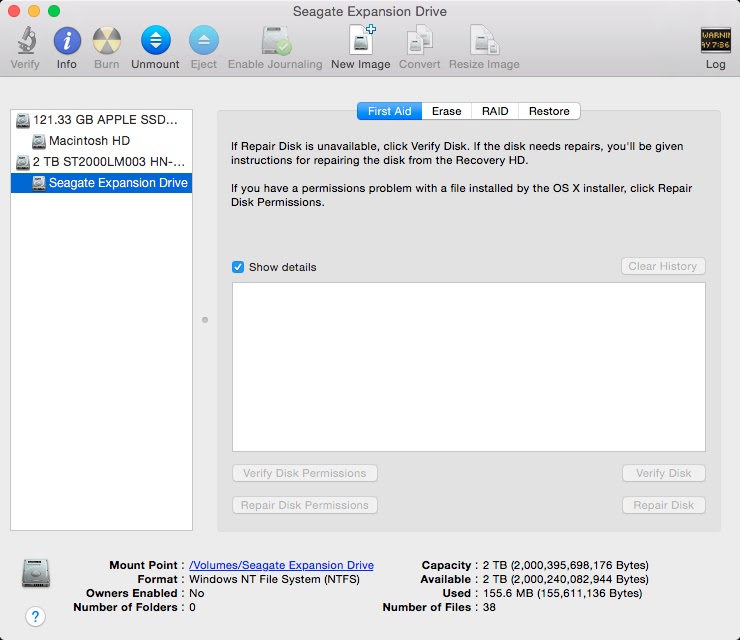Viewport: 740px width, 640px height.
Task: Click the large drive icon beside Mount Point
Action: click(x=36, y=573)
